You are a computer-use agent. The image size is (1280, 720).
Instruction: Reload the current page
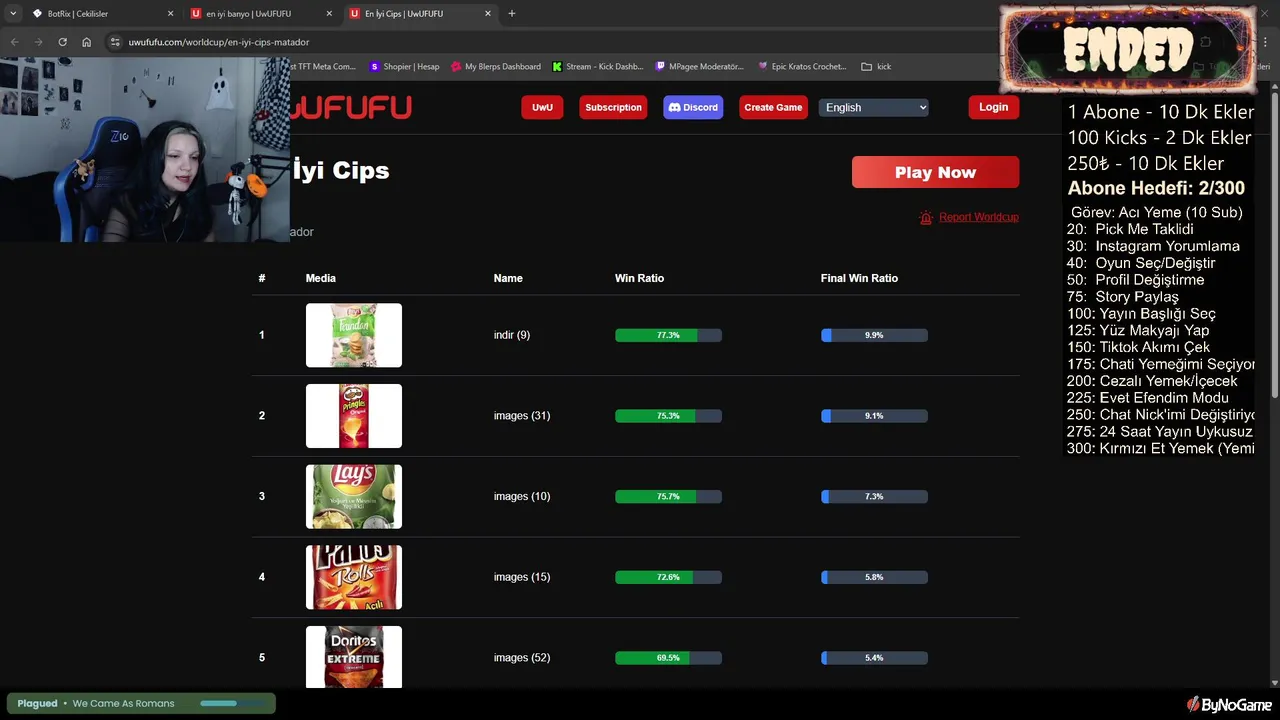point(62,42)
